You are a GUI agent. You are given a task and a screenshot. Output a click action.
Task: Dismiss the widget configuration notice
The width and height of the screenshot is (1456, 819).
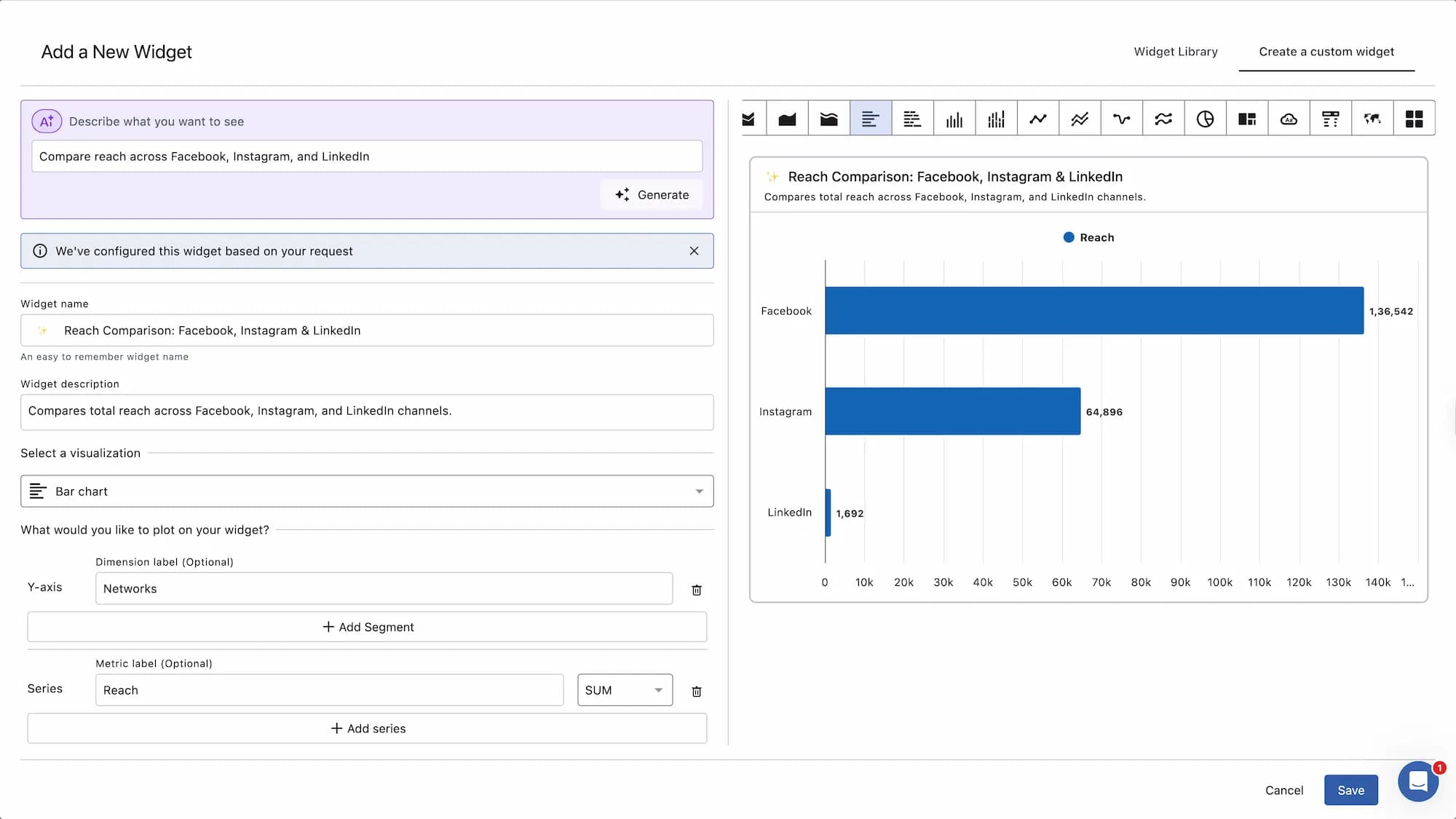tap(694, 250)
